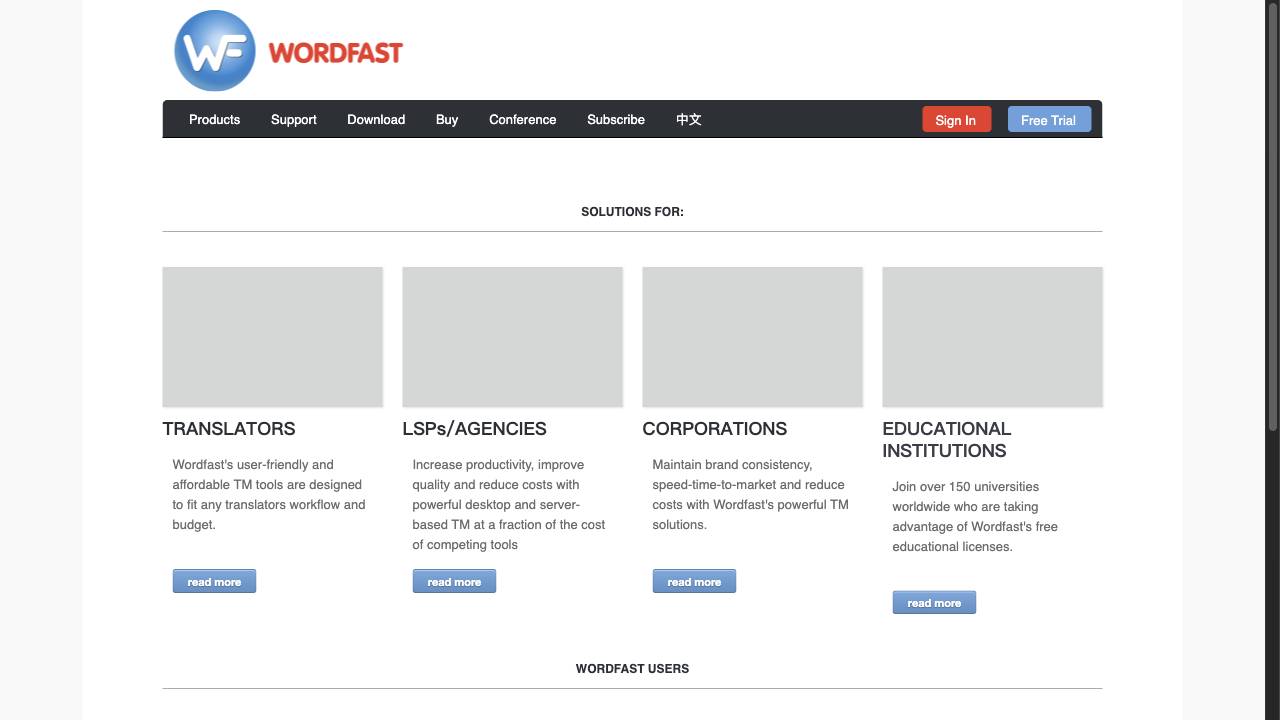Open the Educational Institutions image placeholder
This screenshot has height=720, width=1280.
[x=993, y=337]
